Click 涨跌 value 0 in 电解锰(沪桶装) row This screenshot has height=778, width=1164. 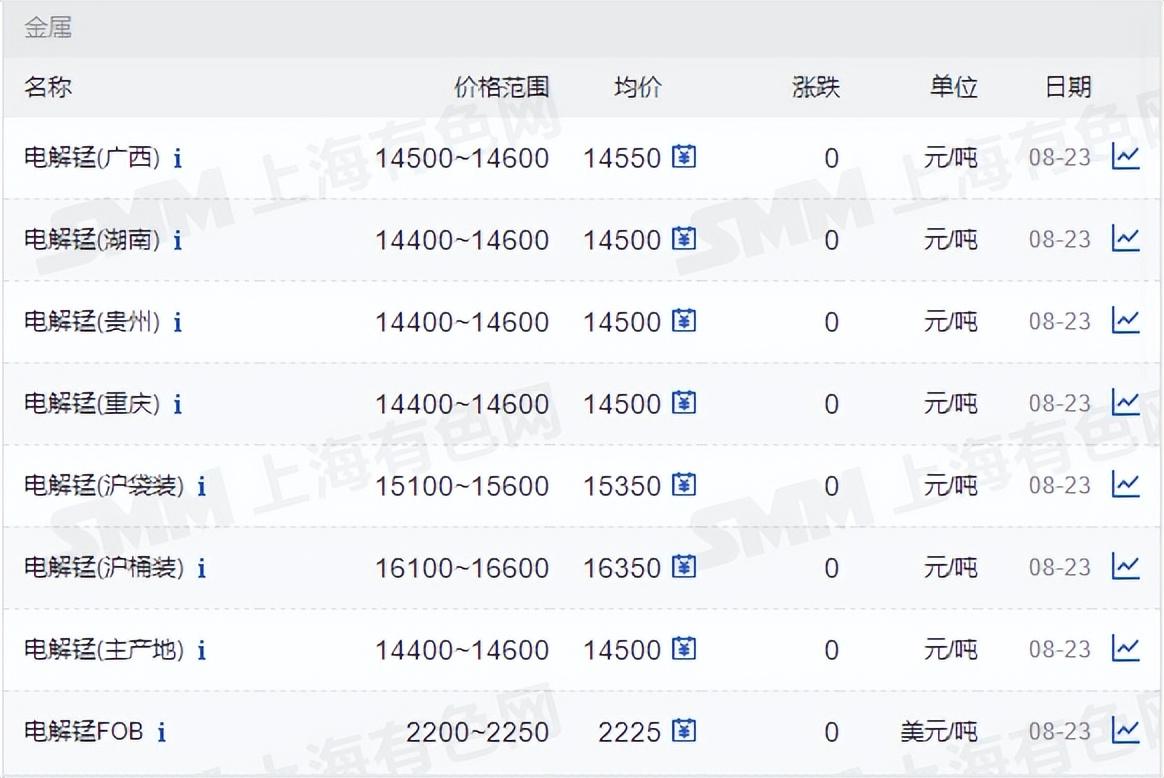tap(831, 569)
